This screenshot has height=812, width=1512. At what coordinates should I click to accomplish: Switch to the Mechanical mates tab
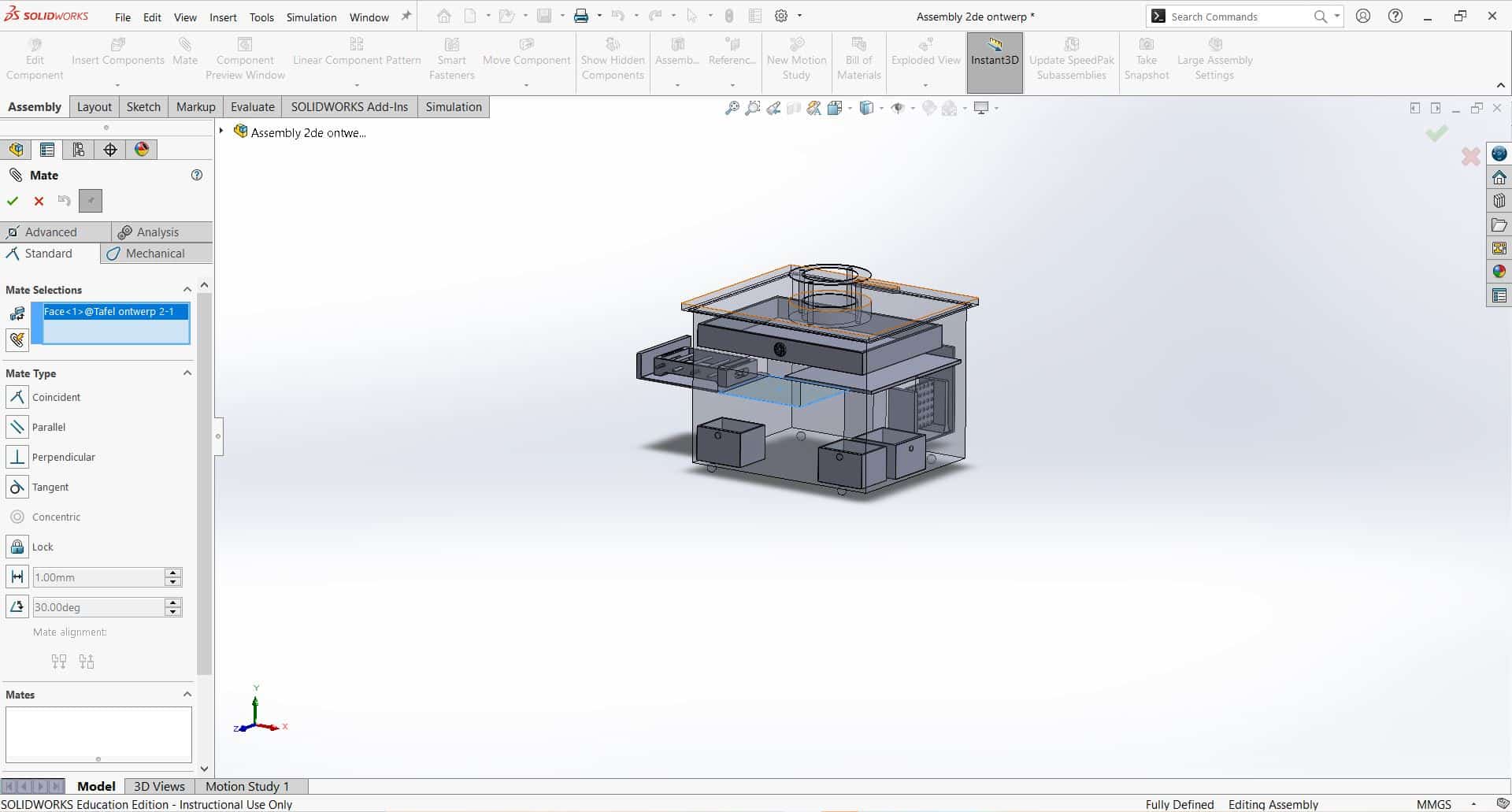156,254
